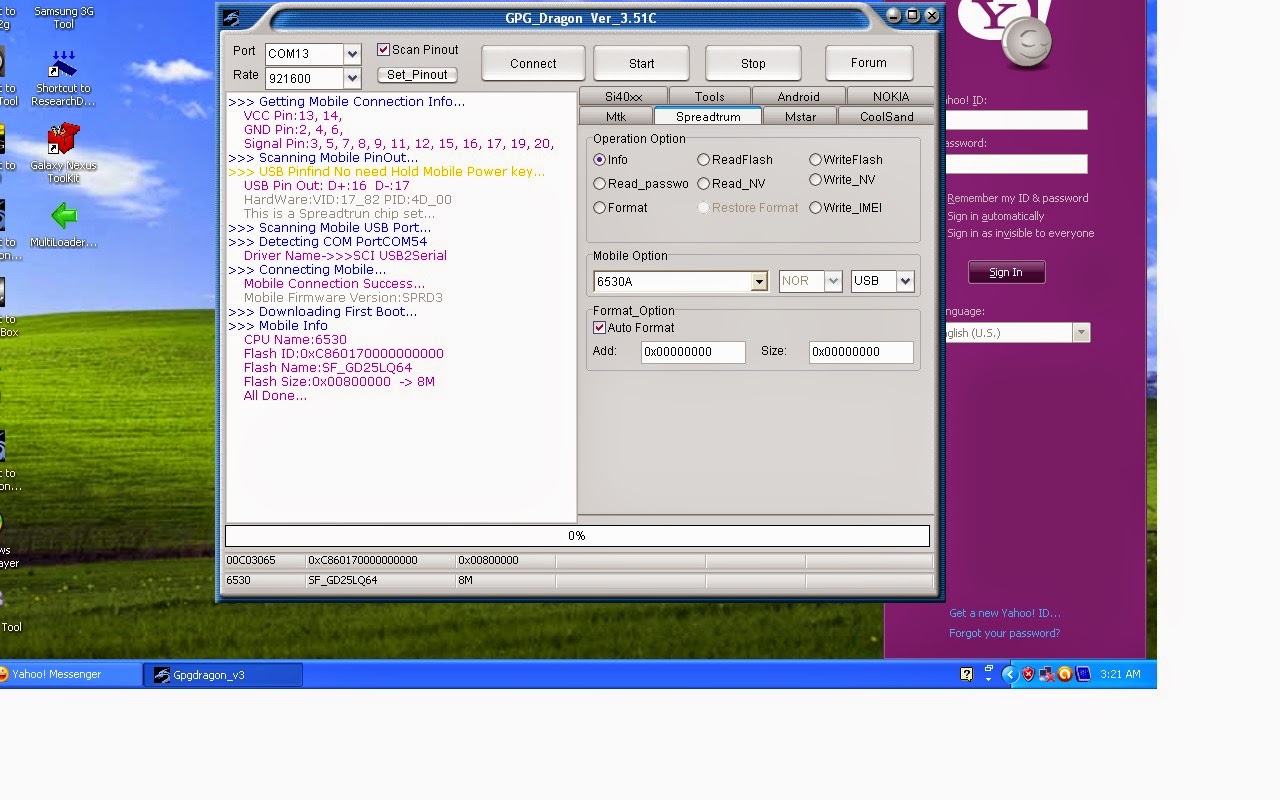Click the 'Flash Name:SF_GD25LQ64' log line
The width and height of the screenshot is (1280, 800).
[328, 368]
